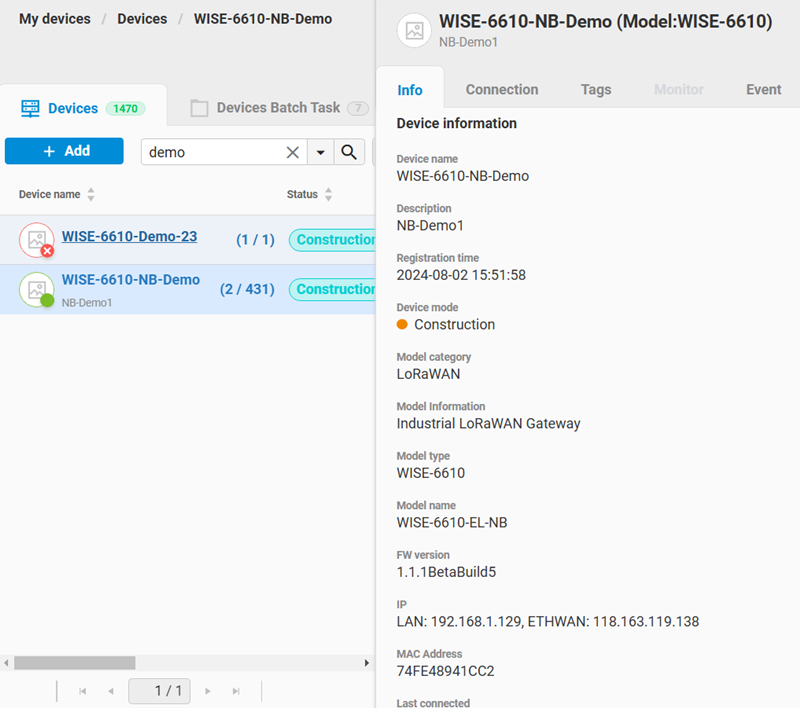Switch to the Tags tab
The image size is (800, 708).
click(x=596, y=90)
